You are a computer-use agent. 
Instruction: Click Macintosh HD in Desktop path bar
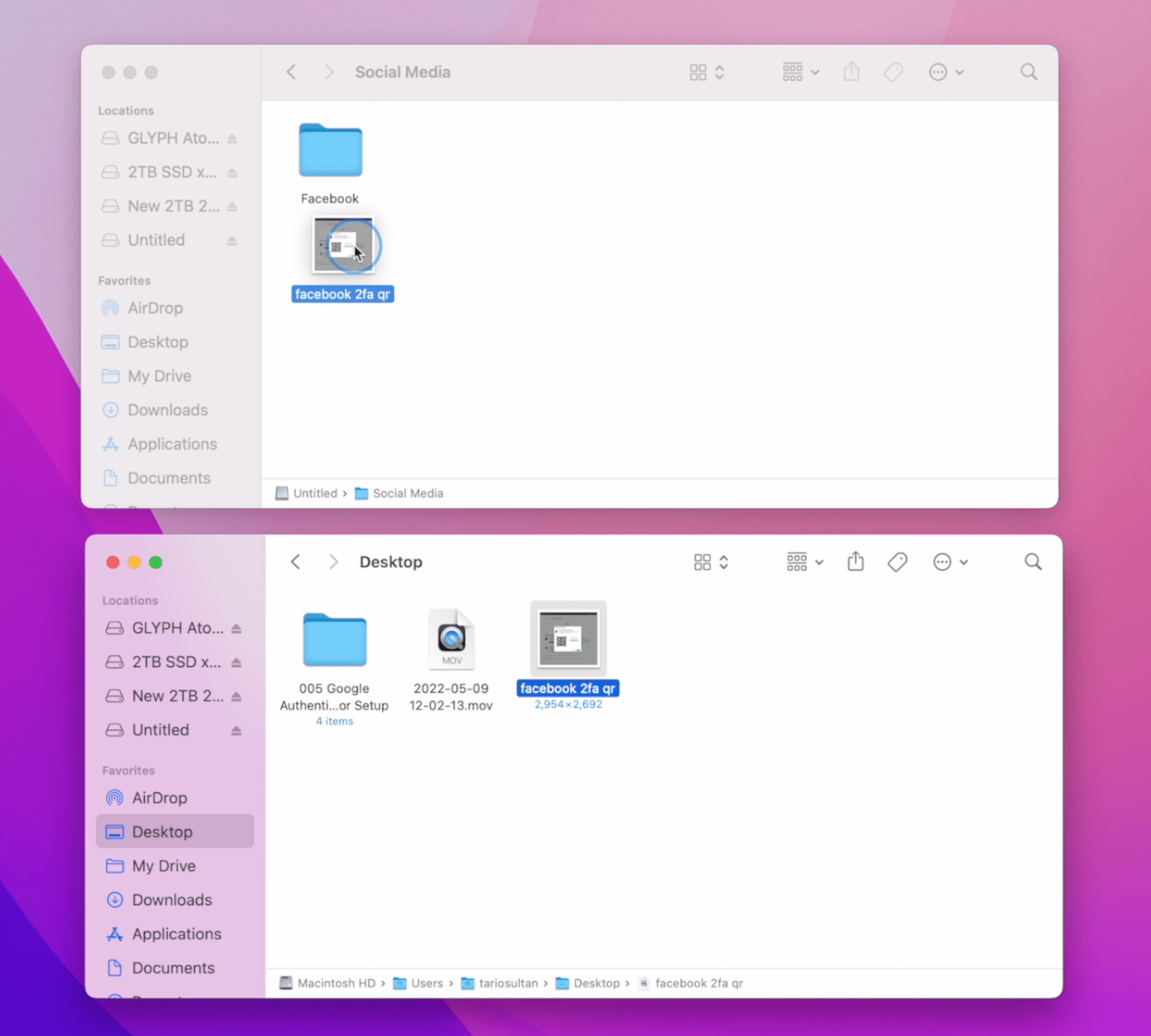[327, 983]
